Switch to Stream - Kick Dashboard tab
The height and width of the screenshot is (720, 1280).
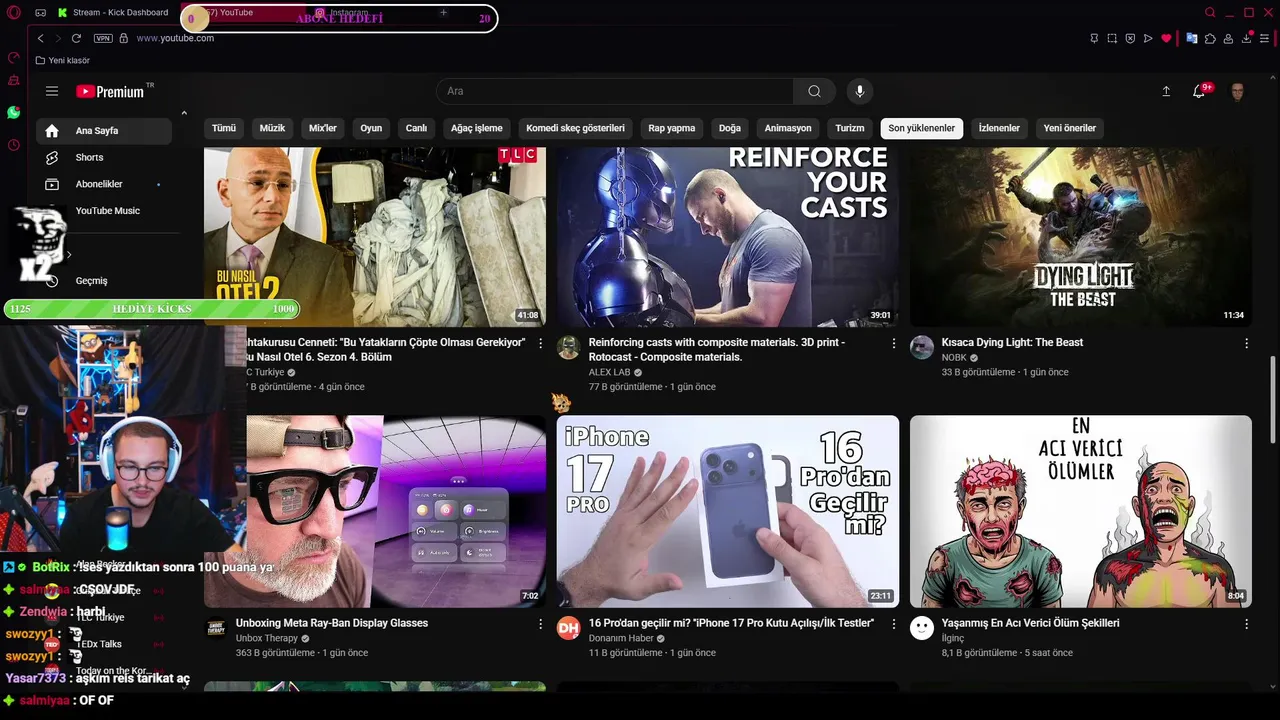tap(113, 12)
